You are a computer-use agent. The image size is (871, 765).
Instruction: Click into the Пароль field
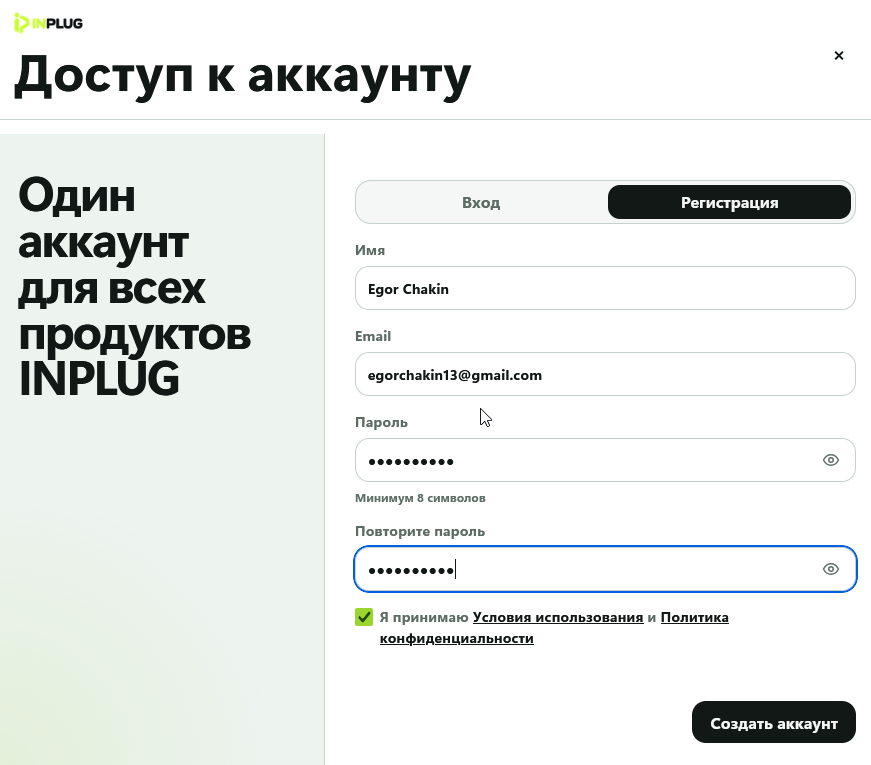pos(605,461)
